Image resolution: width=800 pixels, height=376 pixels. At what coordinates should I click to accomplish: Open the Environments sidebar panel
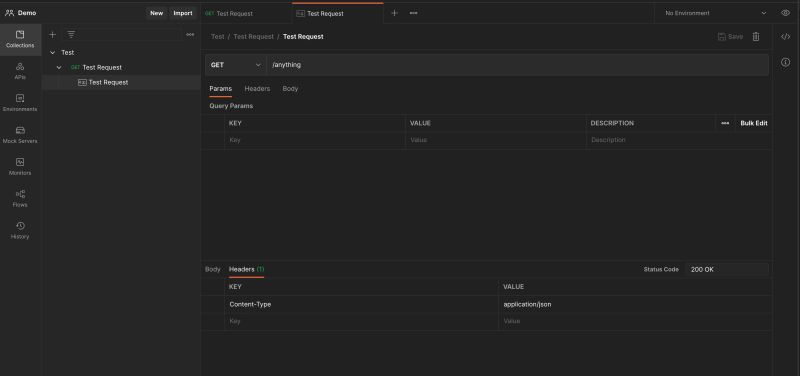20,103
